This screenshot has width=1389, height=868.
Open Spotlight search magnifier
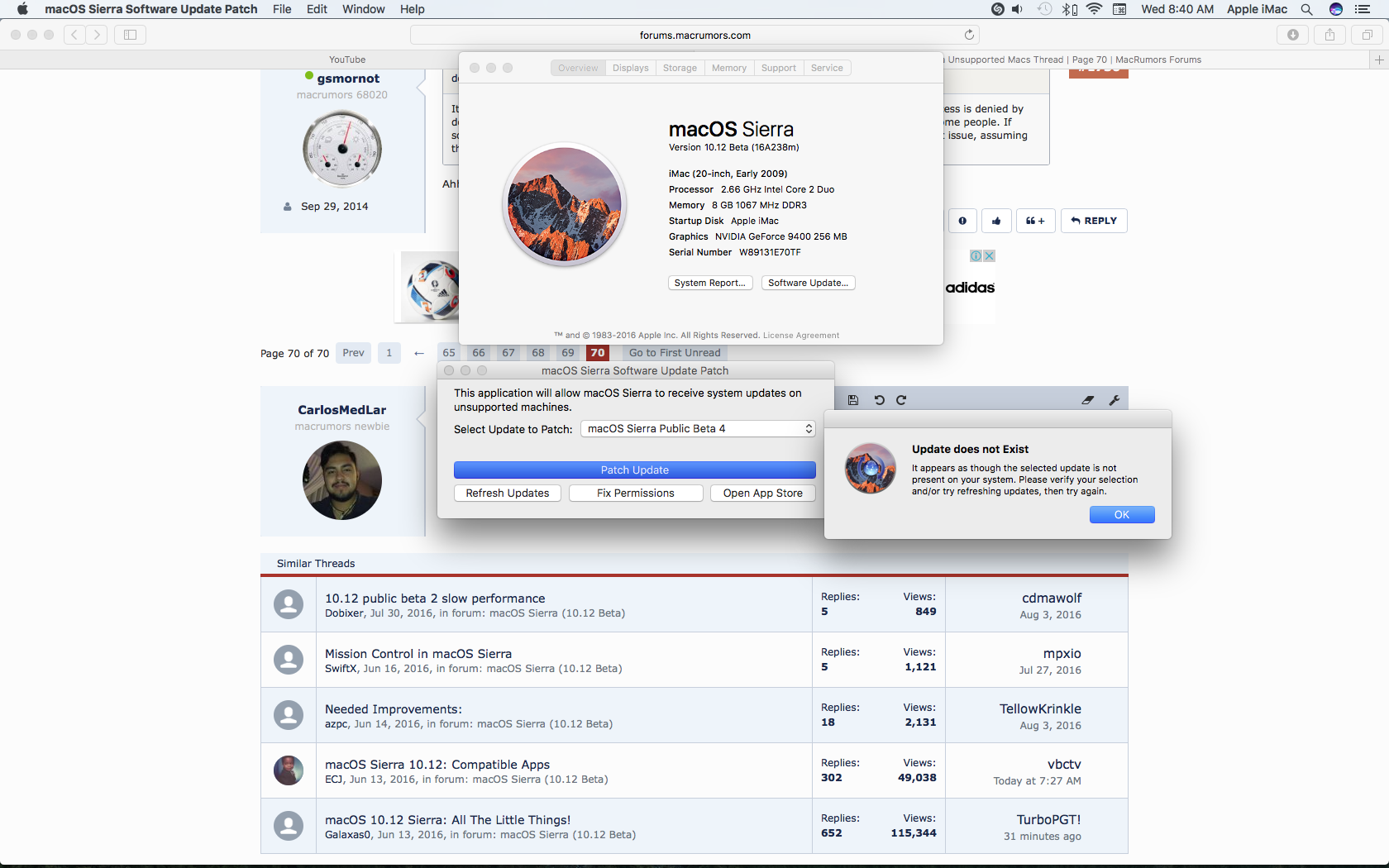click(1306, 9)
